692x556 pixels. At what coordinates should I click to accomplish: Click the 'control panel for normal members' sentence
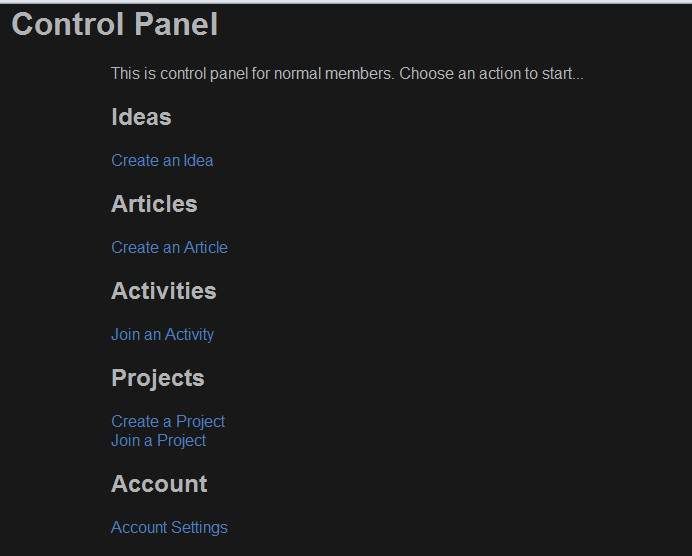[252, 74]
